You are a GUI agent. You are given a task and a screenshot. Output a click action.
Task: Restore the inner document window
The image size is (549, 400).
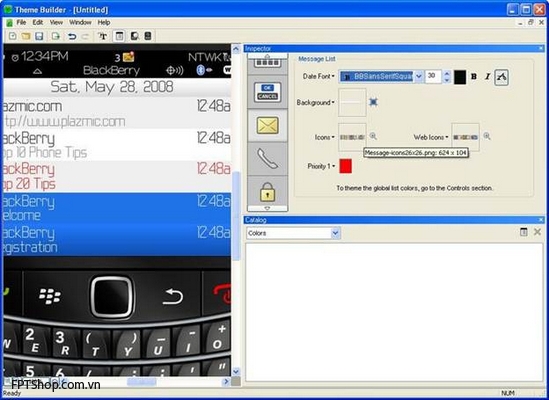[x=531, y=22]
